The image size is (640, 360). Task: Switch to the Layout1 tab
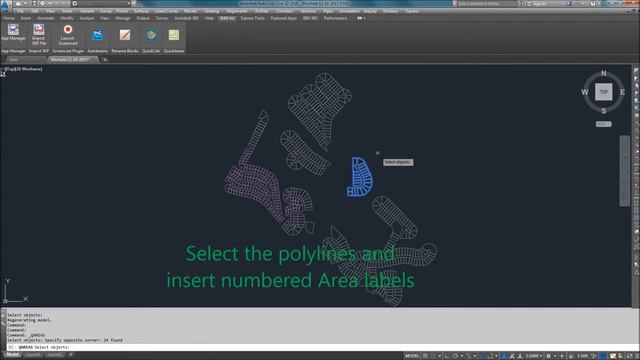32,355
